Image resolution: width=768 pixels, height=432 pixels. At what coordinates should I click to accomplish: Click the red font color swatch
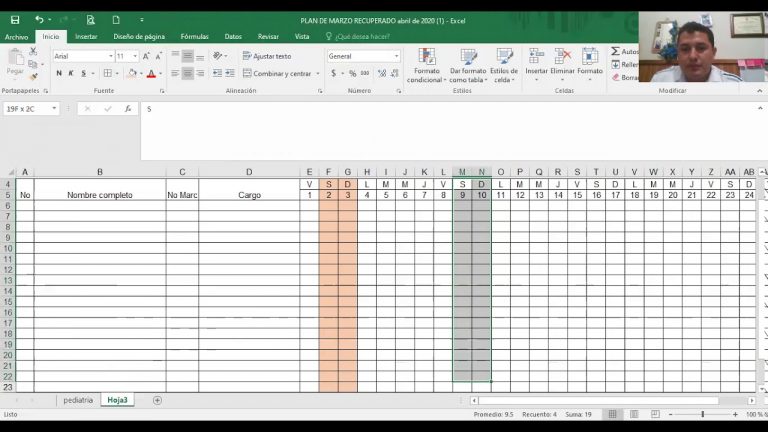[x=151, y=74]
